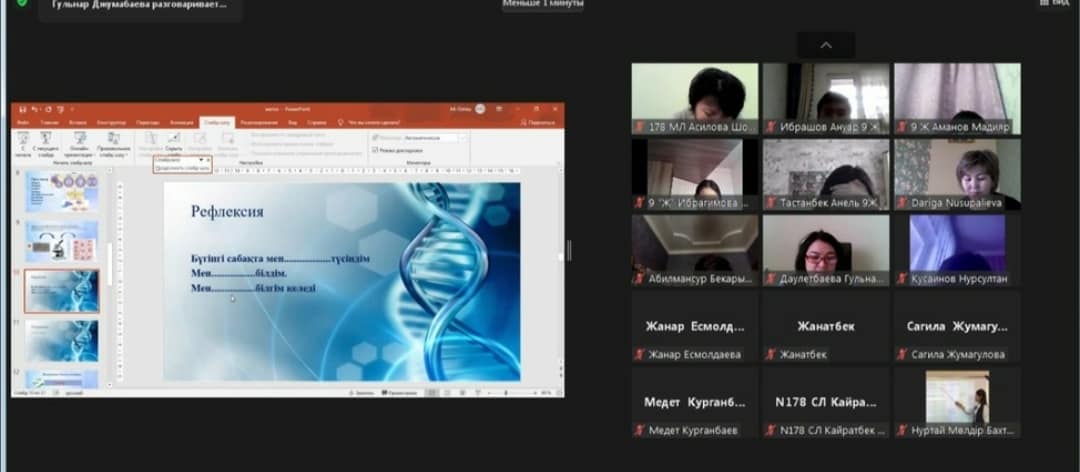The image size is (1080, 472).
Task: Open the File tab in PowerPoint
Action: (21, 122)
